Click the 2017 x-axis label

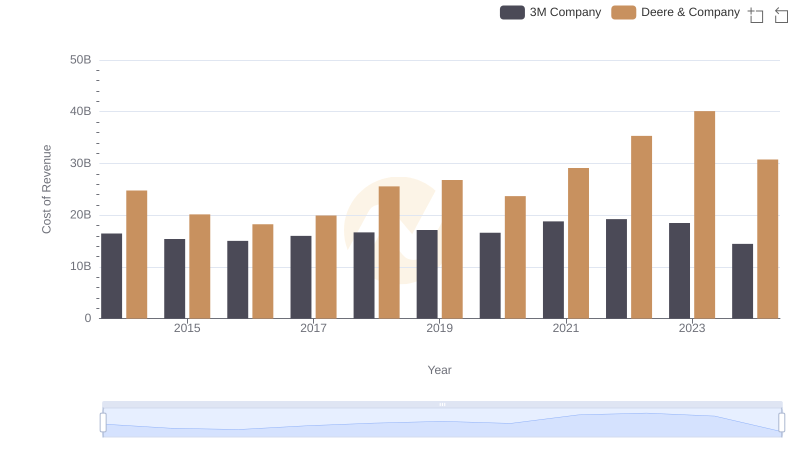[x=313, y=328]
